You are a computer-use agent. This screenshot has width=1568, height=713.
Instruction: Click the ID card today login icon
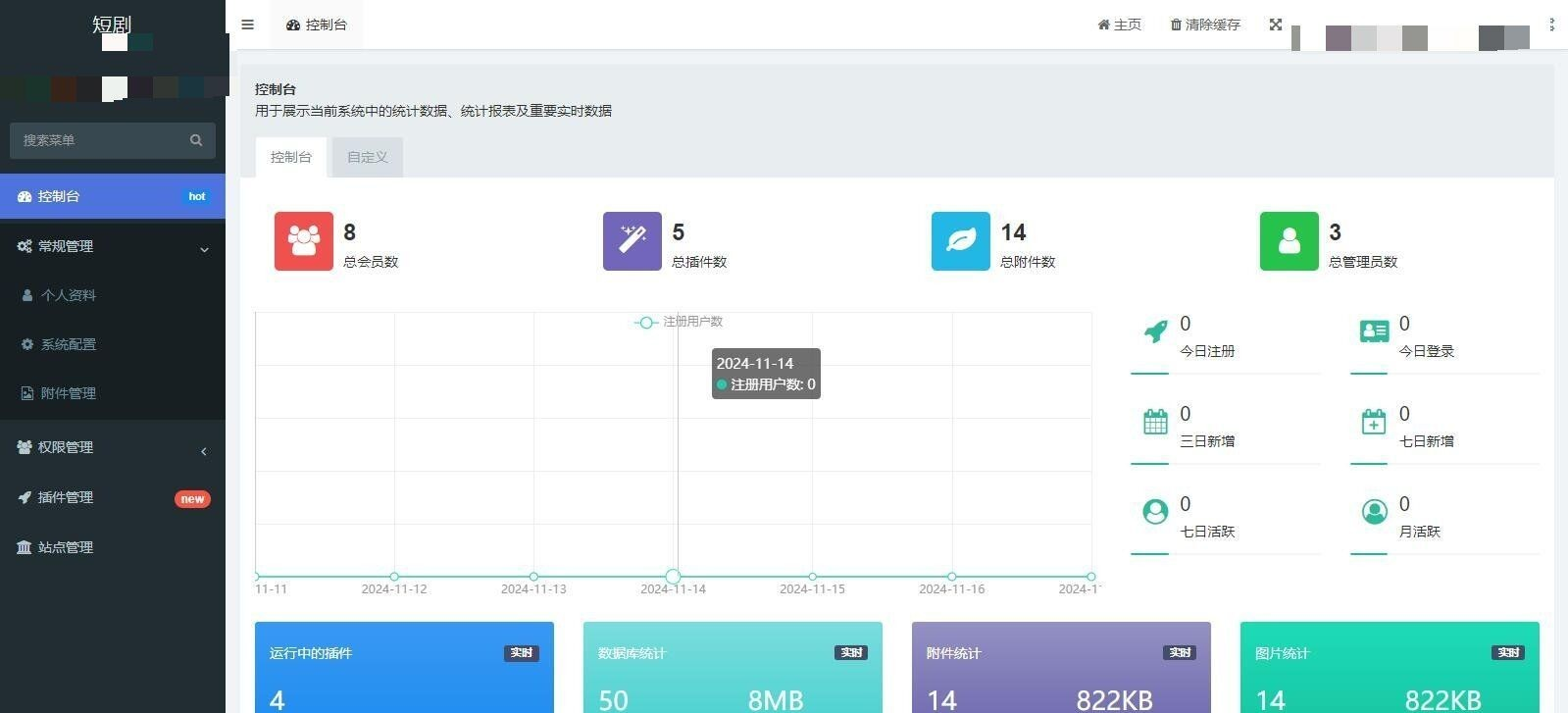point(1374,331)
